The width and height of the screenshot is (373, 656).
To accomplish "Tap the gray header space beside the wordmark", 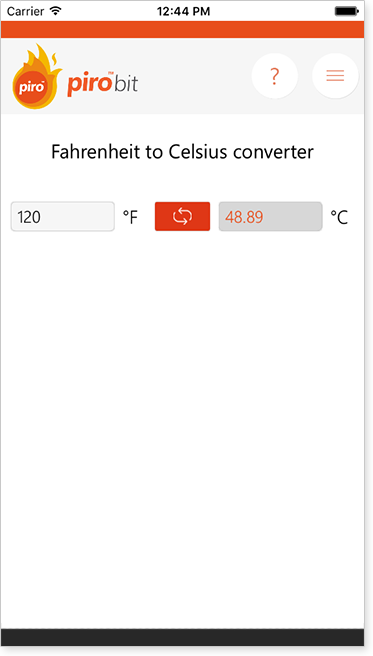I will click(194, 76).
